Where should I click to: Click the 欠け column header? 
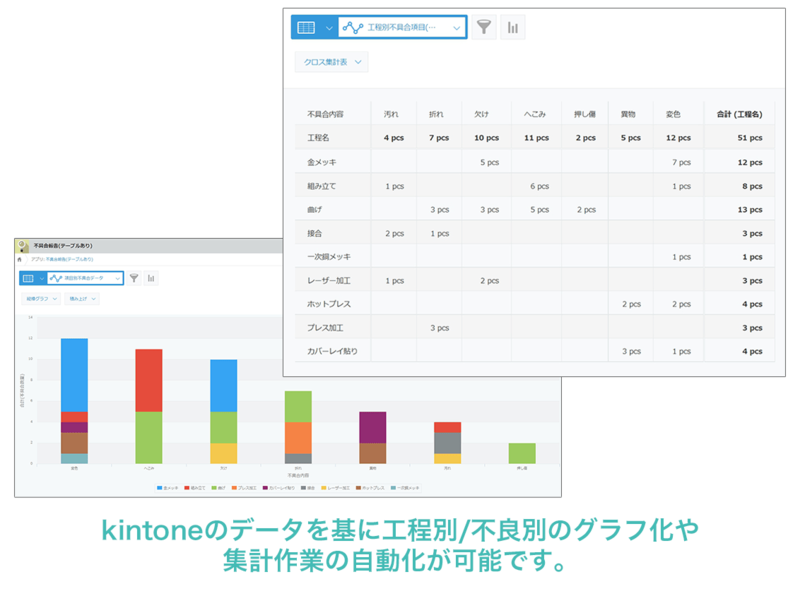click(482, 114)
